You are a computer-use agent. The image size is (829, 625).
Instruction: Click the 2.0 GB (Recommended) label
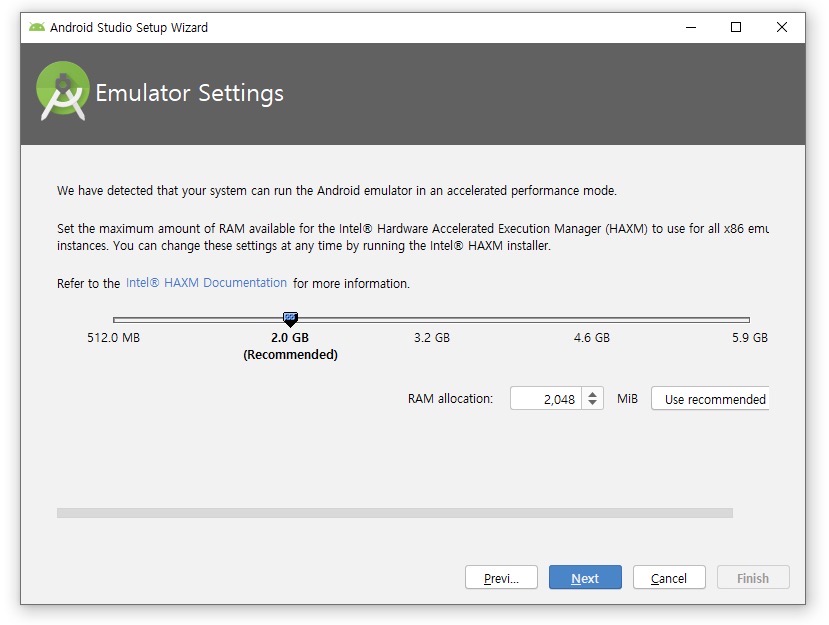(290, 346)
